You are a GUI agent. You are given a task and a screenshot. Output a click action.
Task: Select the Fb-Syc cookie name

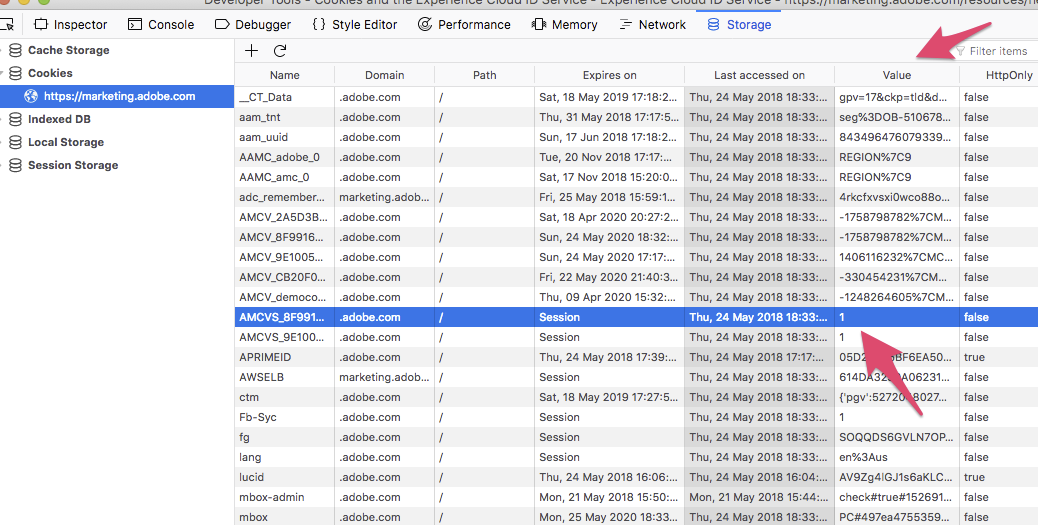point(258,417)
